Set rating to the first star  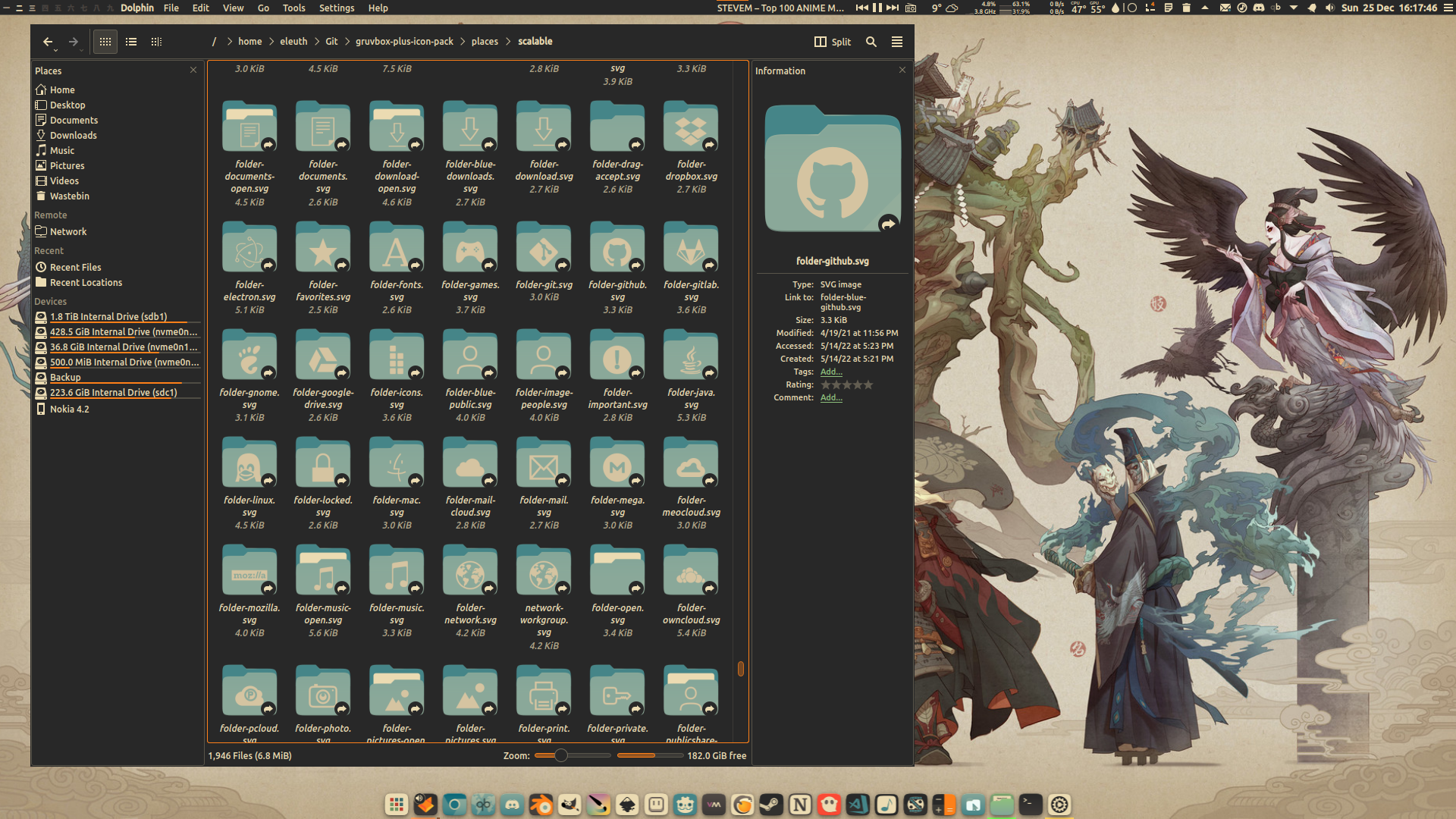coord(826,385)
